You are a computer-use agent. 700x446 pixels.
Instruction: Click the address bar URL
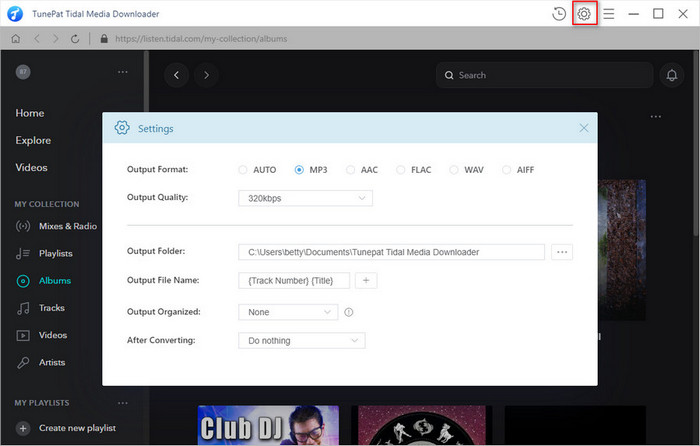pyautogui.click(x=201, y=39)
